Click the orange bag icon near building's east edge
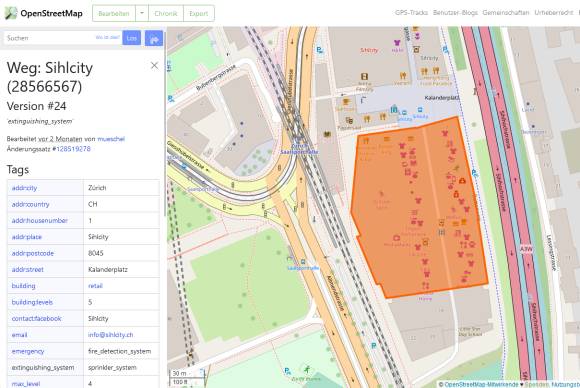The width and height of the screenshot is (580, 388). (462, 180)
